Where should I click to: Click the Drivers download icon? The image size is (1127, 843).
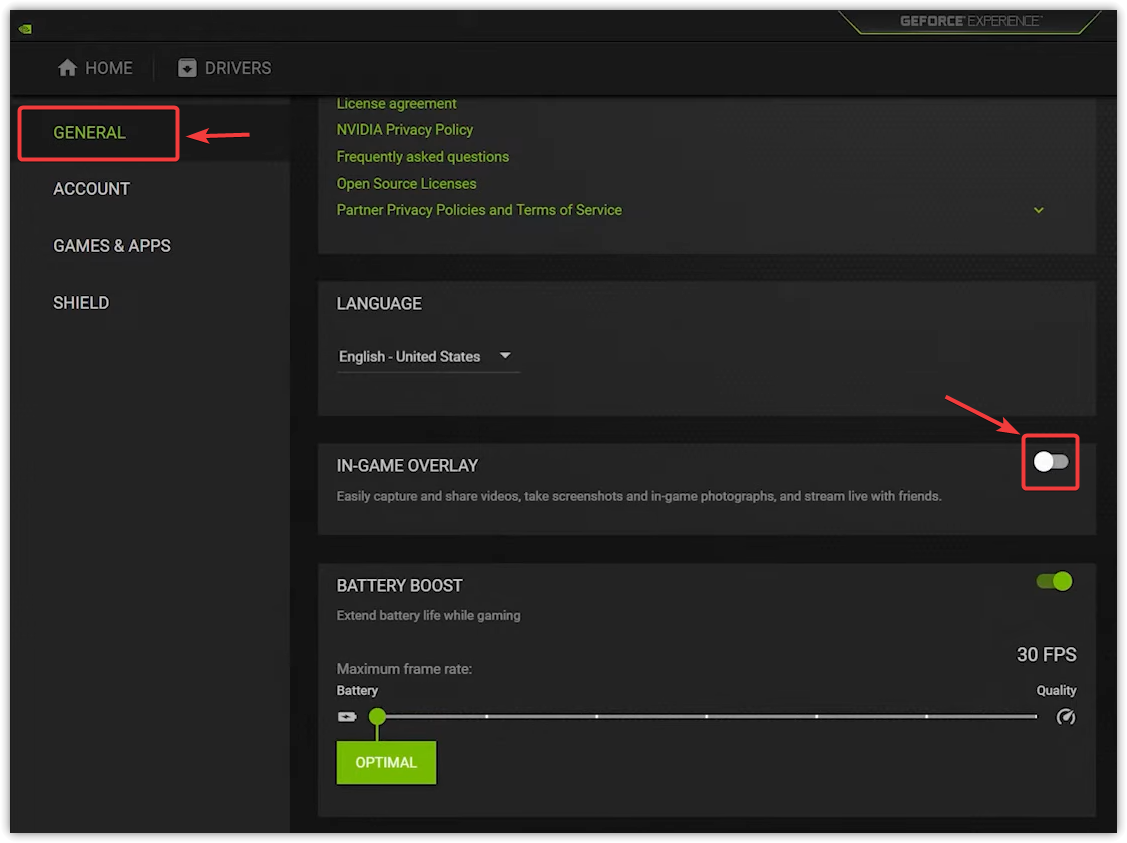pos(187,68)
